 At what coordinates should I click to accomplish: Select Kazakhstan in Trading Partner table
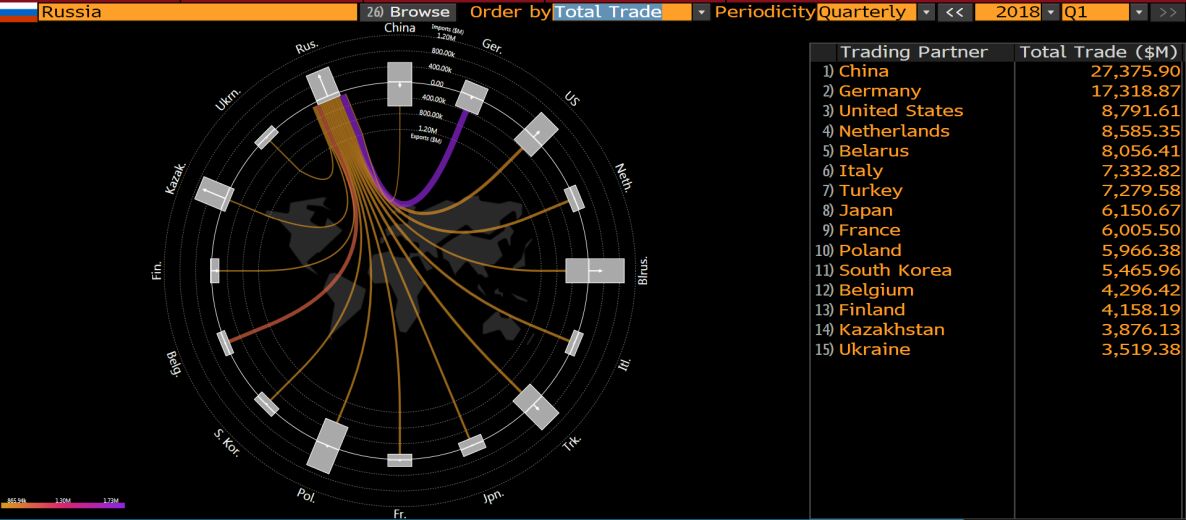point(891,329)
